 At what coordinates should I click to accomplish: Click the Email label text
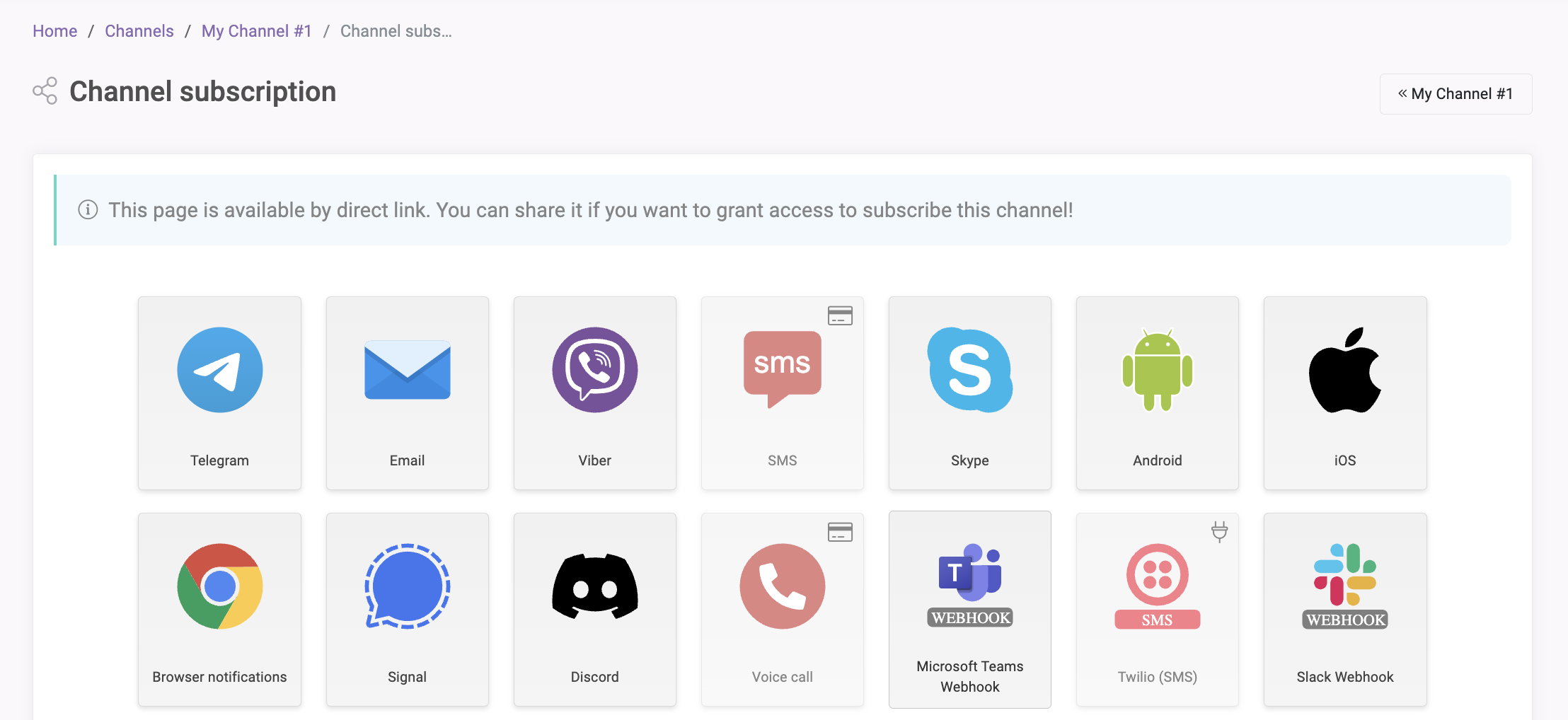408,460
